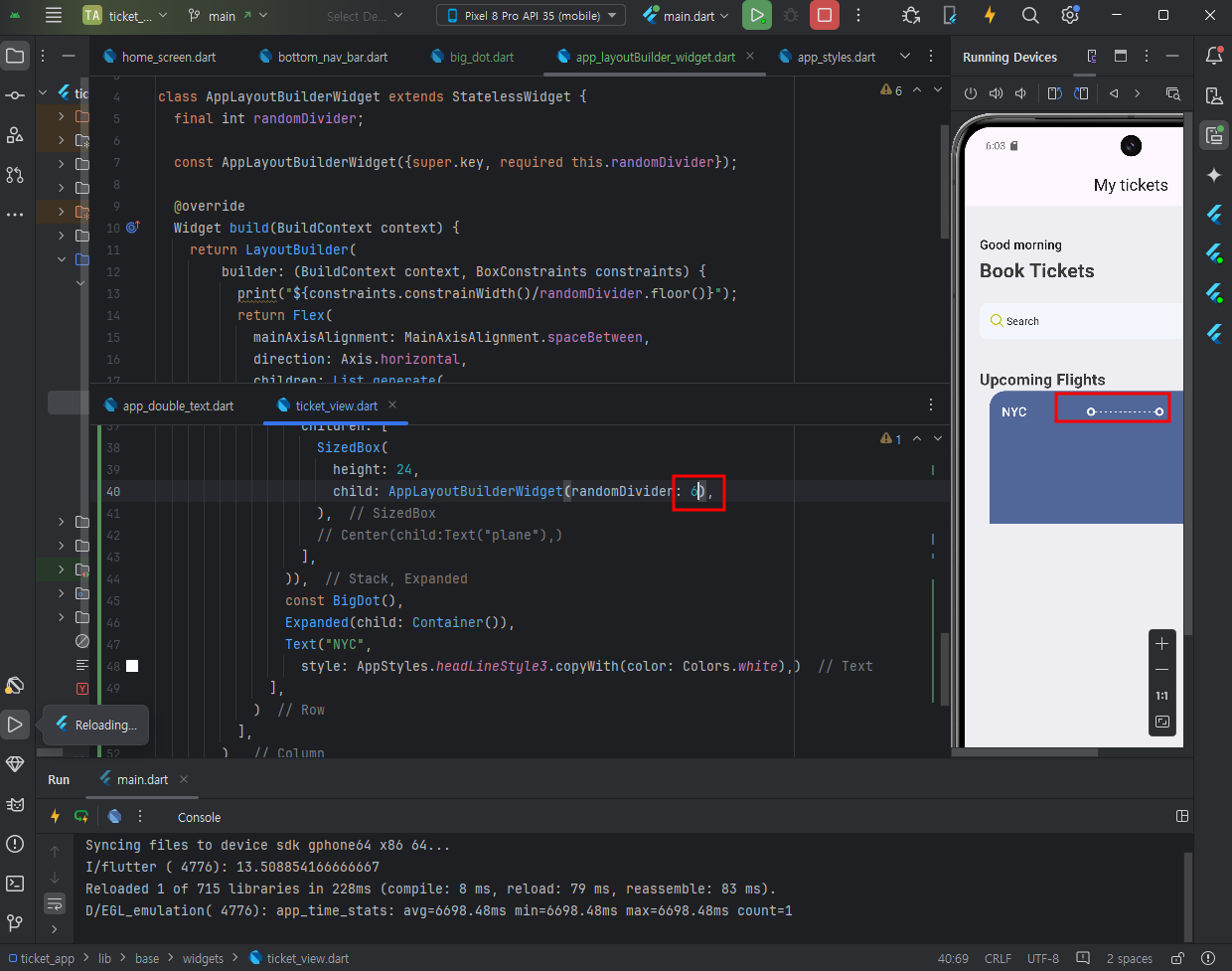Lower emulator volume
This screenshot has height=971, width=1232.
tap(1020, 93)
